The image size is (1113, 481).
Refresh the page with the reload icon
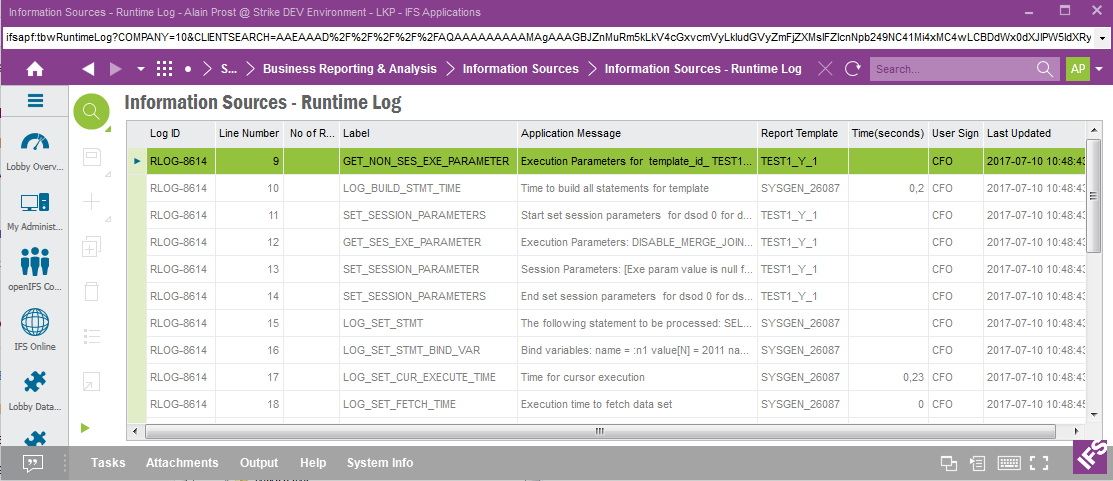pyautogui.click(x=852, y=69)
